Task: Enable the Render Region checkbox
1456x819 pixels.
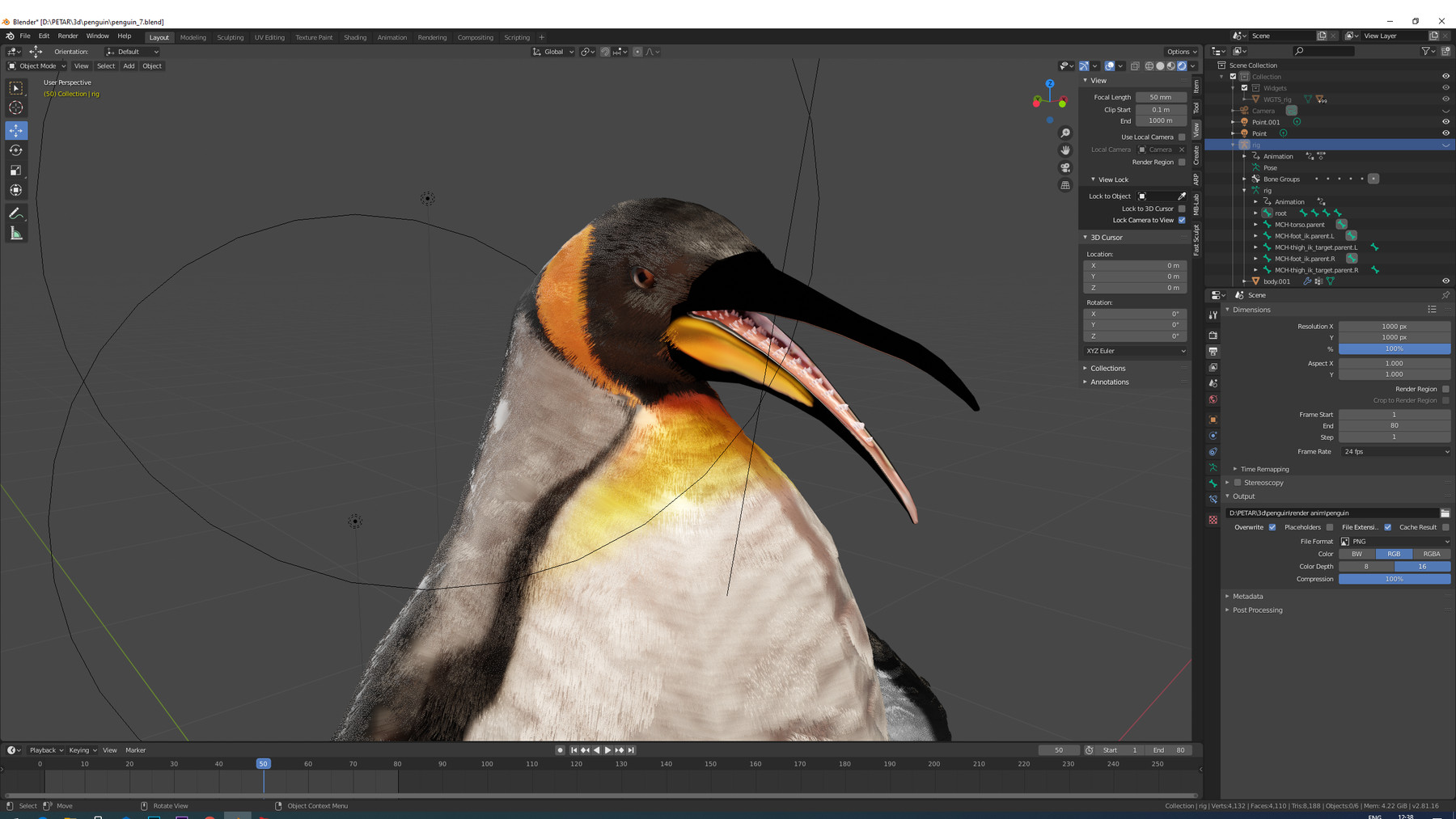Action: click(x=1181, y=162)
